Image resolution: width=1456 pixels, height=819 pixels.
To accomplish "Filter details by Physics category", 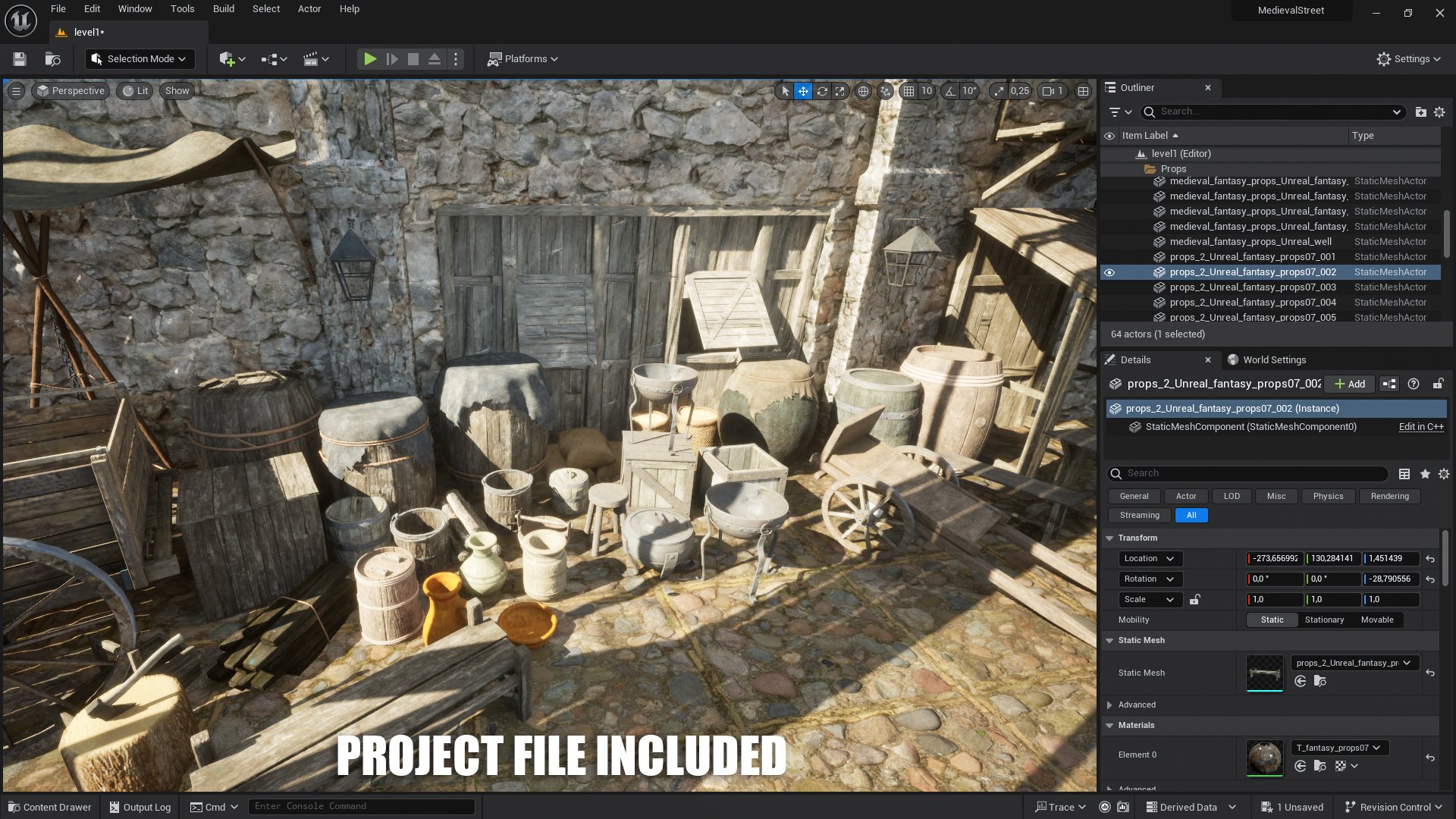I will coord(1328,497).
